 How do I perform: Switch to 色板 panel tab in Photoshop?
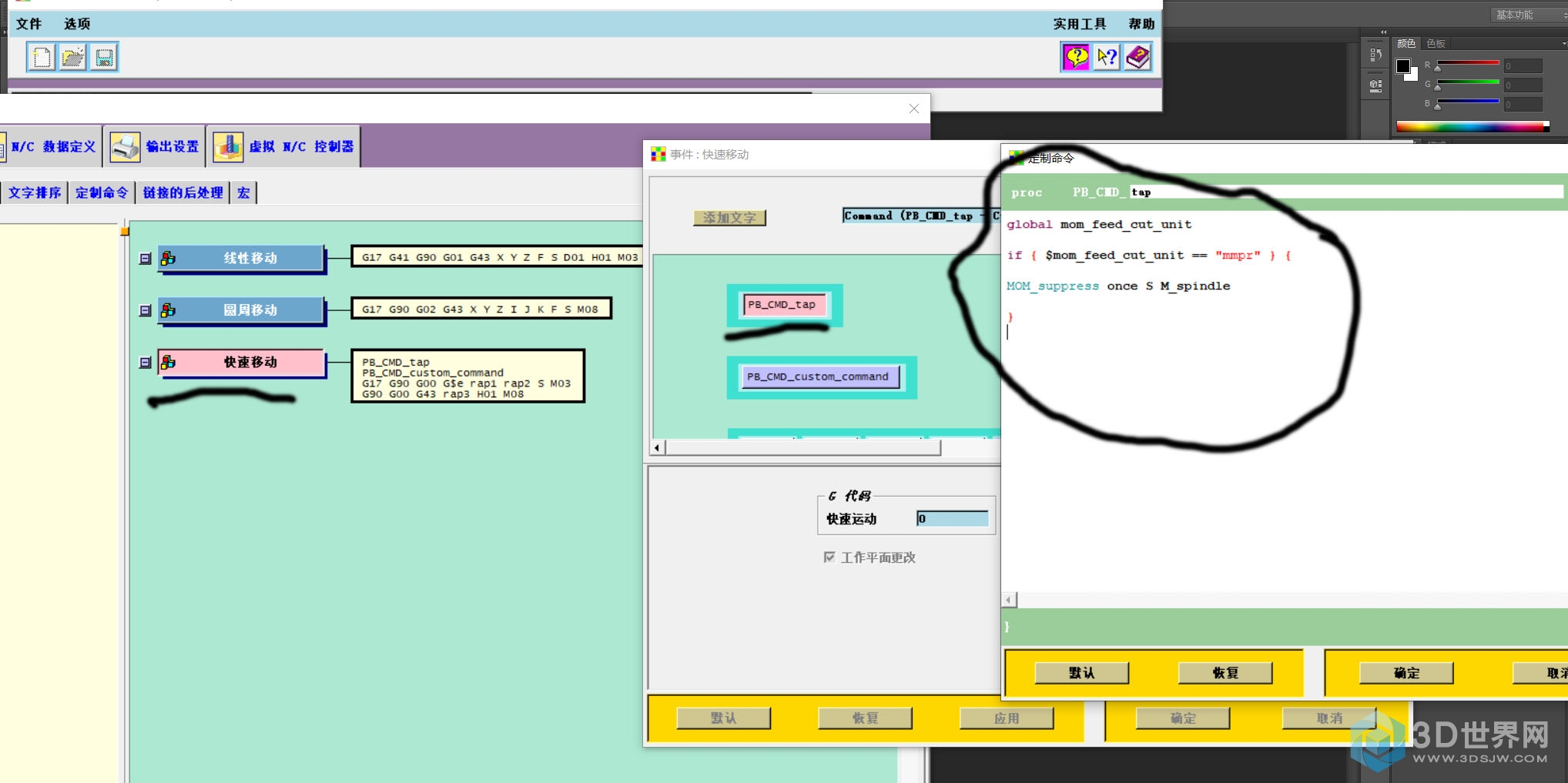[1436, 44]
